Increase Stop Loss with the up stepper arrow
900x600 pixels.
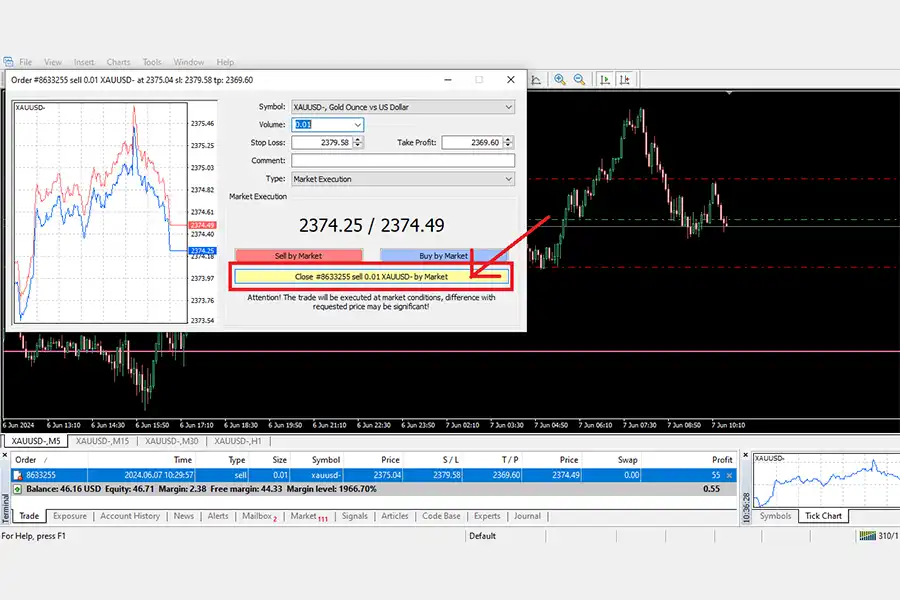(358, 139)
